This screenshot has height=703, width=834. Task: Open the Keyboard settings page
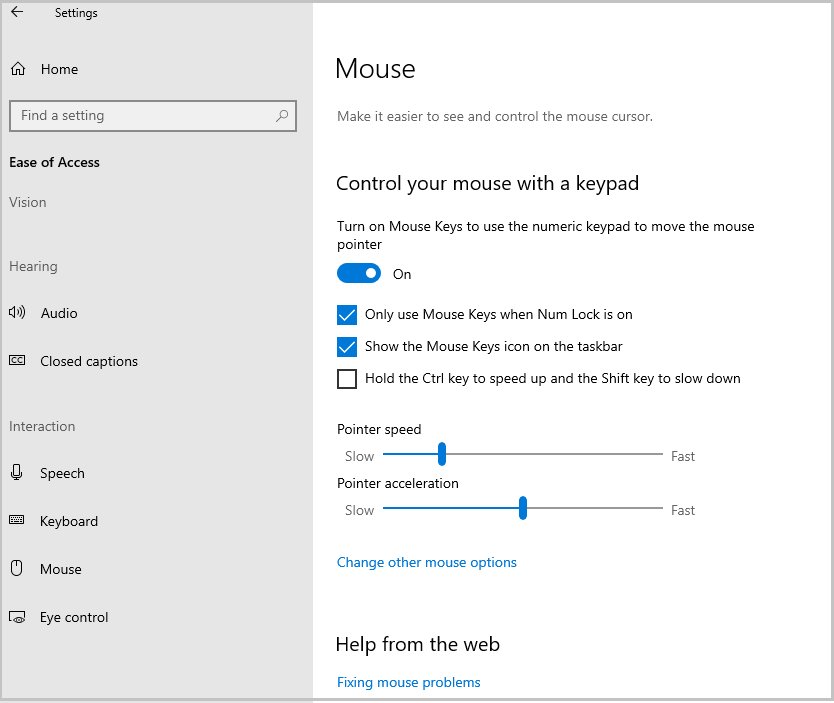pyautogui.click(x=69, y=521)
